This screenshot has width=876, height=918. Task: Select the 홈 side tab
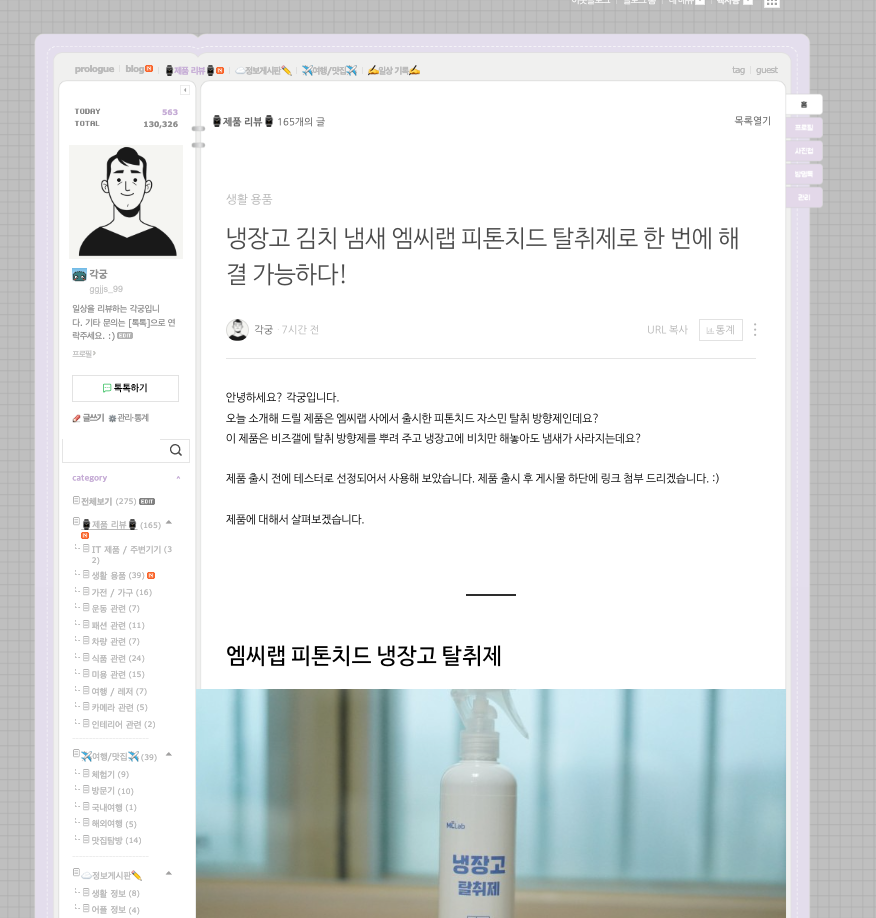(x=804, y=104)
